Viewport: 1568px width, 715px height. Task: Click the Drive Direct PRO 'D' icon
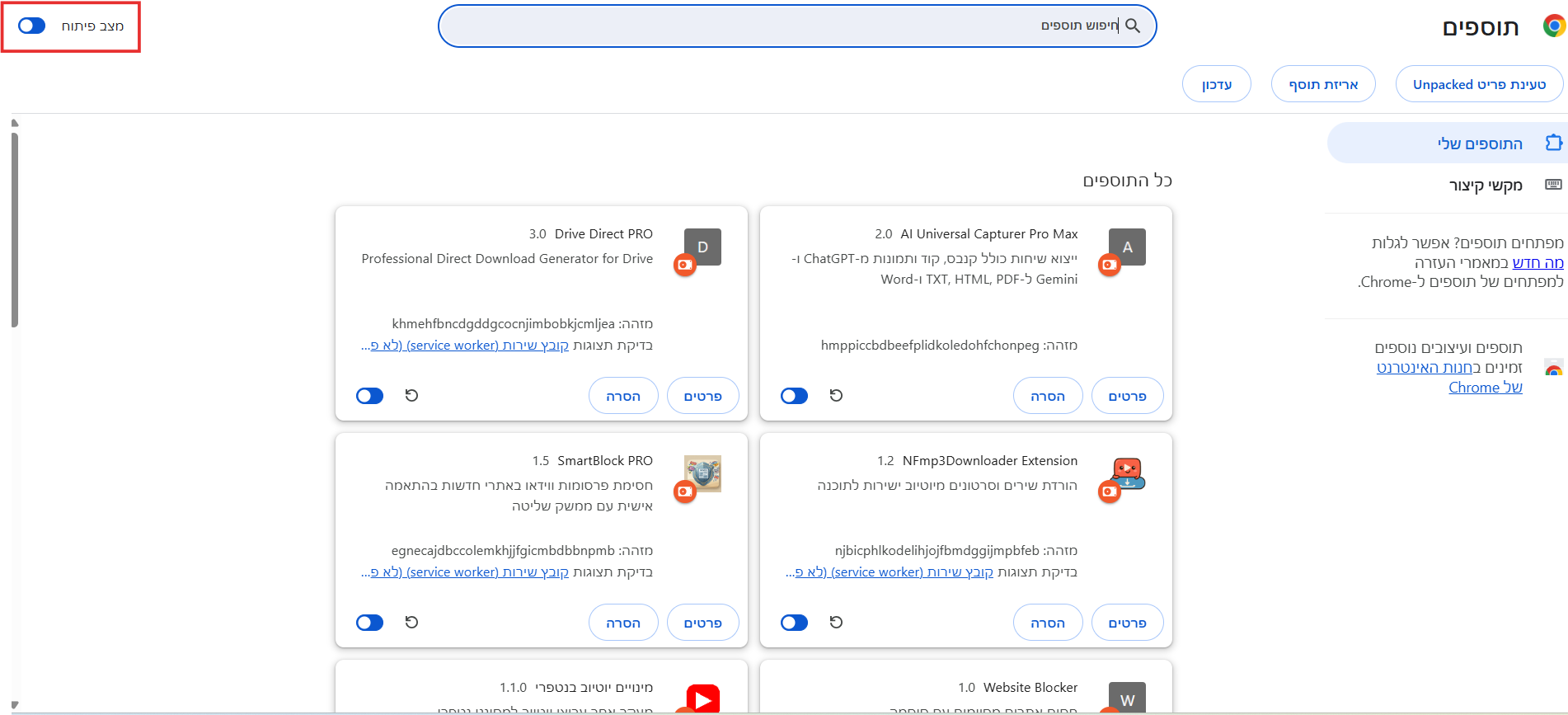tap(702, 247)
